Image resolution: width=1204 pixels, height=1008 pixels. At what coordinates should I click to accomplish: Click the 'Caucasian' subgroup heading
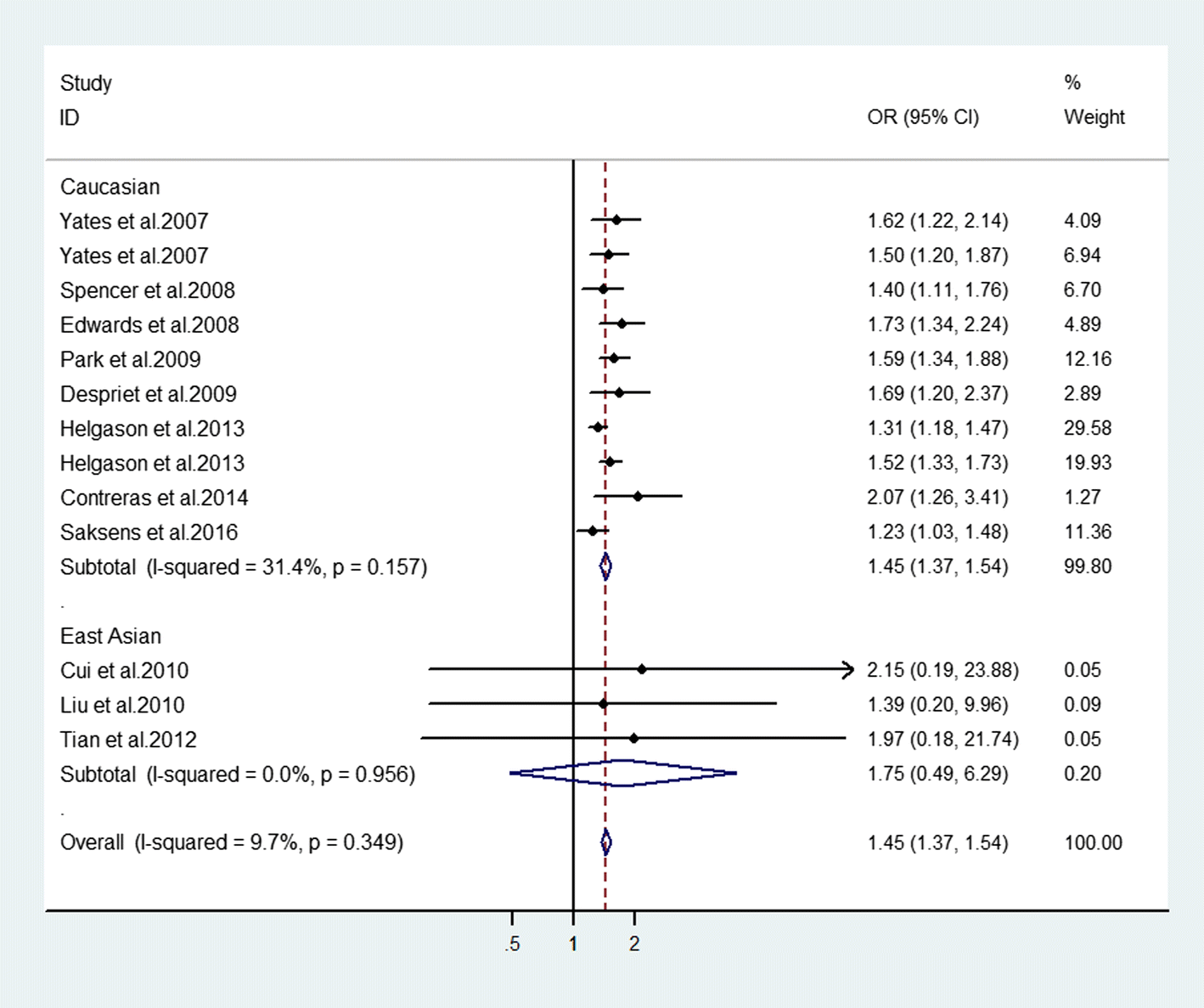[x=110, y=187]
